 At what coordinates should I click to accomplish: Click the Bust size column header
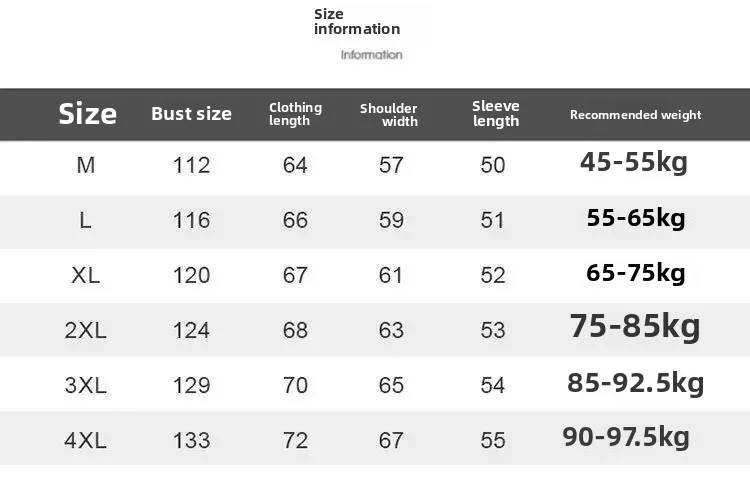tap(191, 114)
